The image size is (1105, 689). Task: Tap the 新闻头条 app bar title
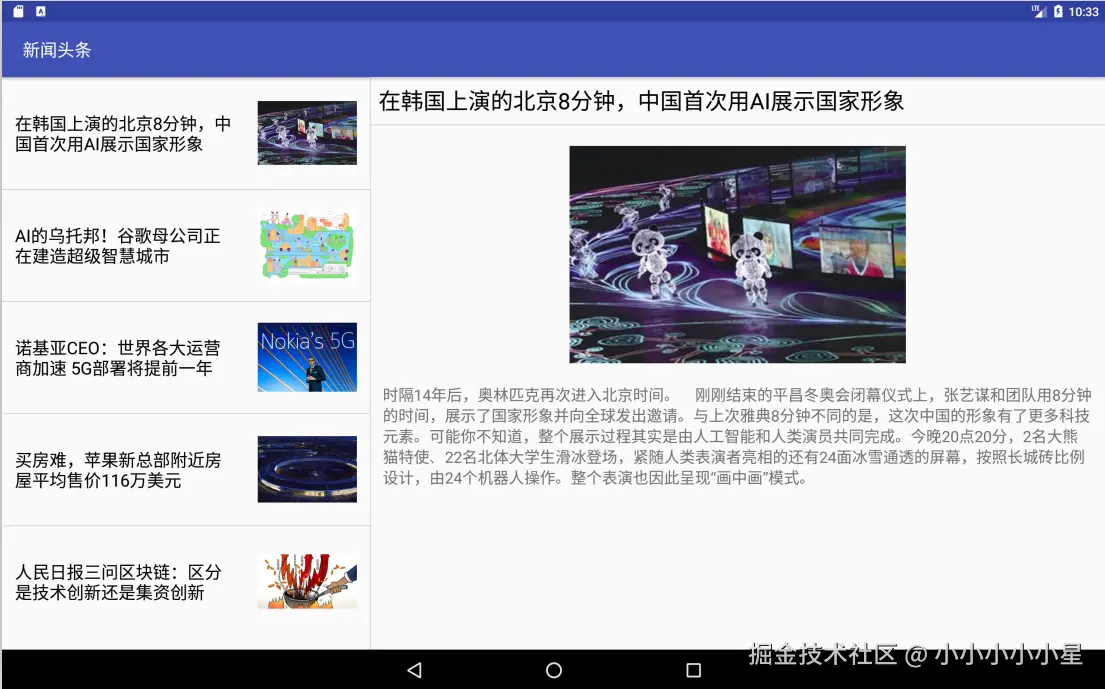(53, 48)
